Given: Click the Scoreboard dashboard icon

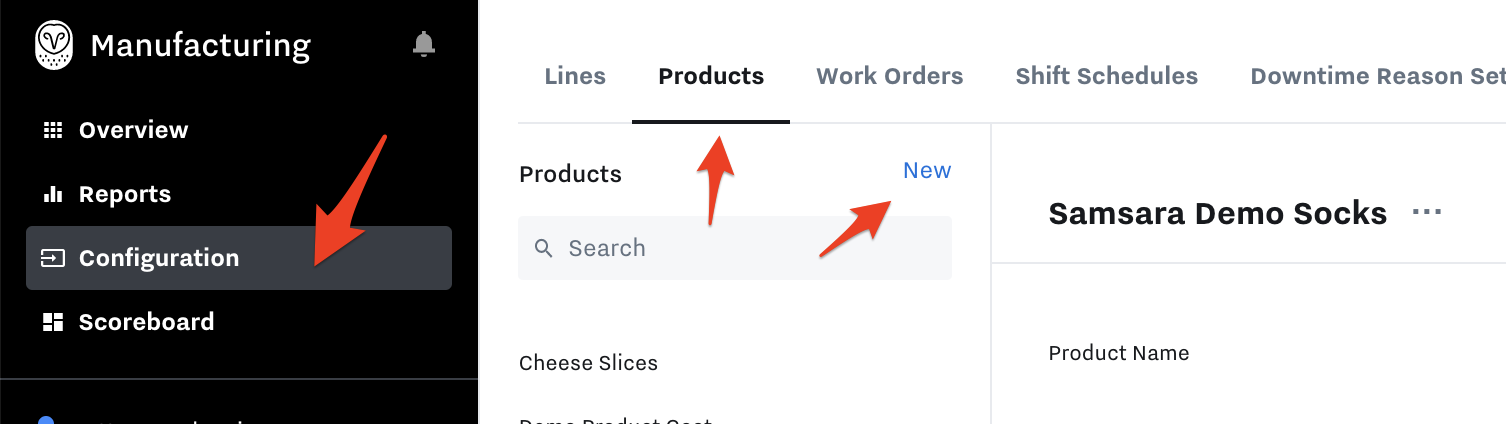Looking at the screenshot, I should (x=52, y=322).
